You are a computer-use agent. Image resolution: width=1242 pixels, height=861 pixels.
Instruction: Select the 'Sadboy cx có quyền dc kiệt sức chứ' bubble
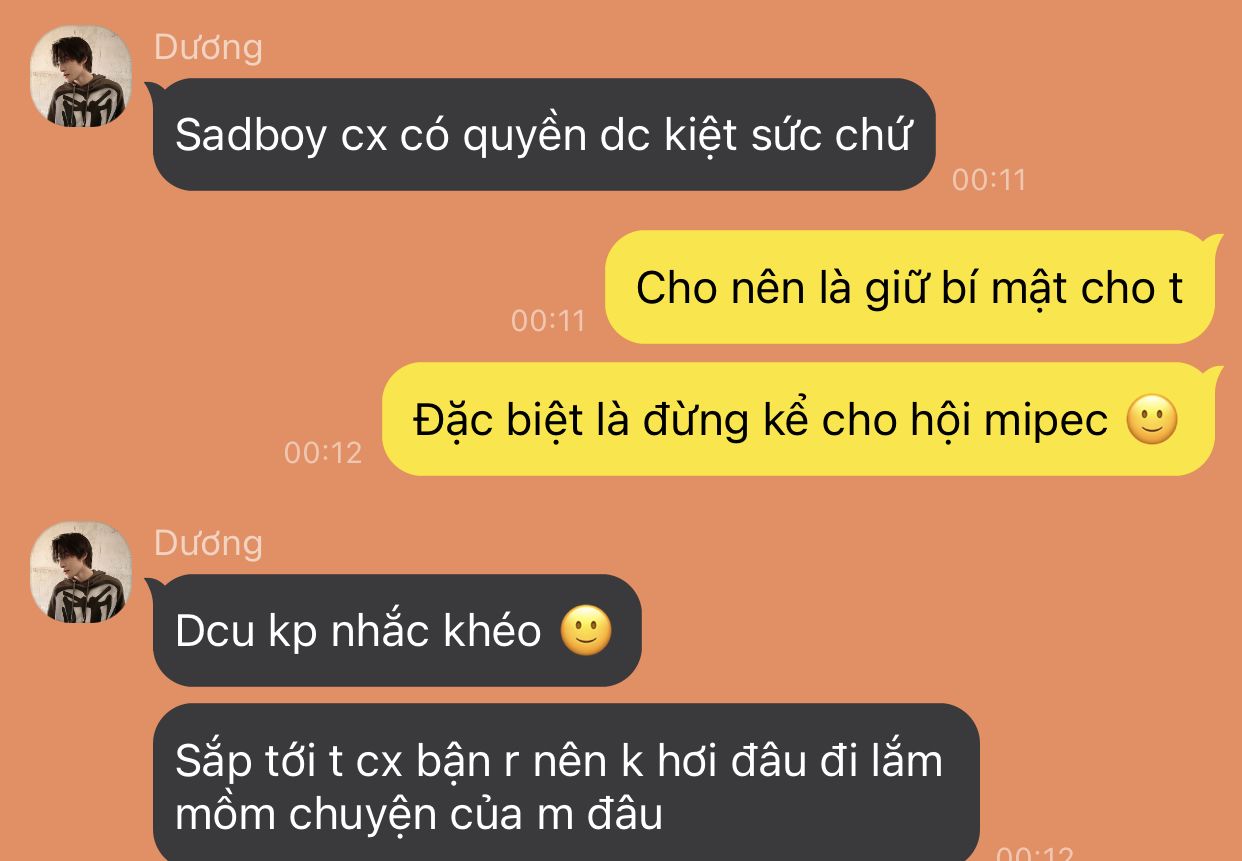coord(543,134)
